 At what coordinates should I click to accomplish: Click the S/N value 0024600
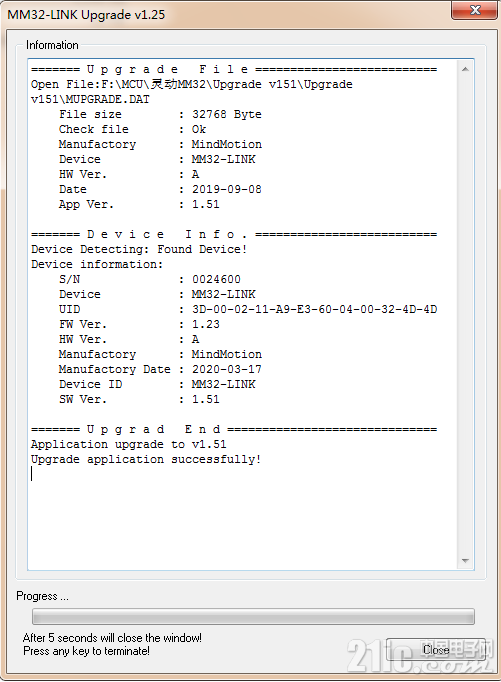point(216,279)
